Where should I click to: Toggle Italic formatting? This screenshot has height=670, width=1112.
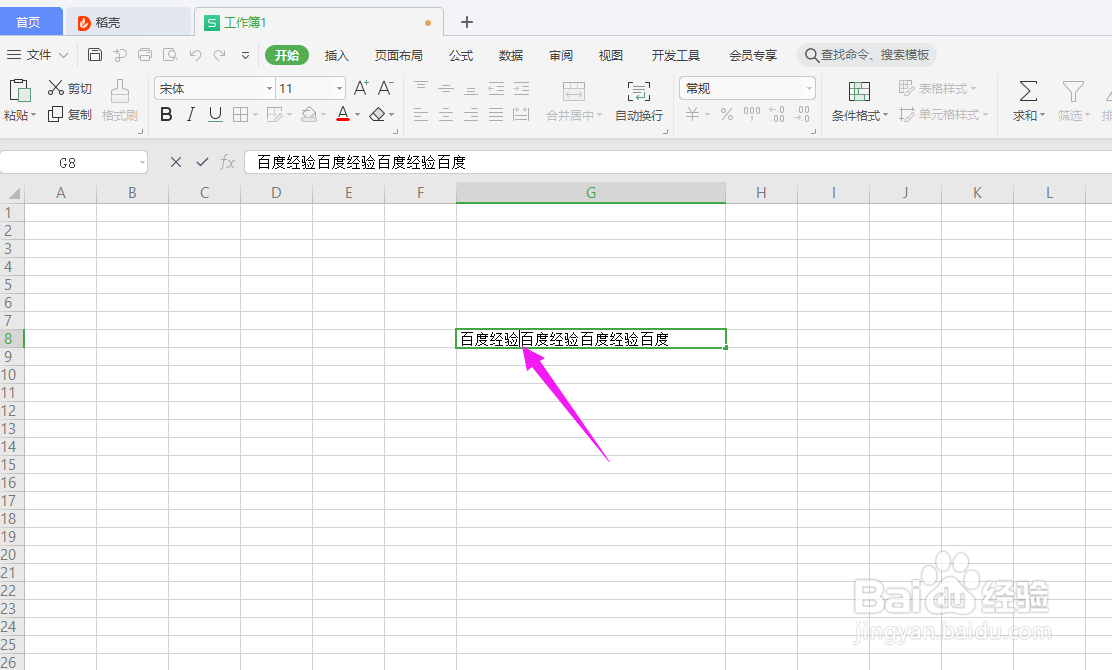190,114
